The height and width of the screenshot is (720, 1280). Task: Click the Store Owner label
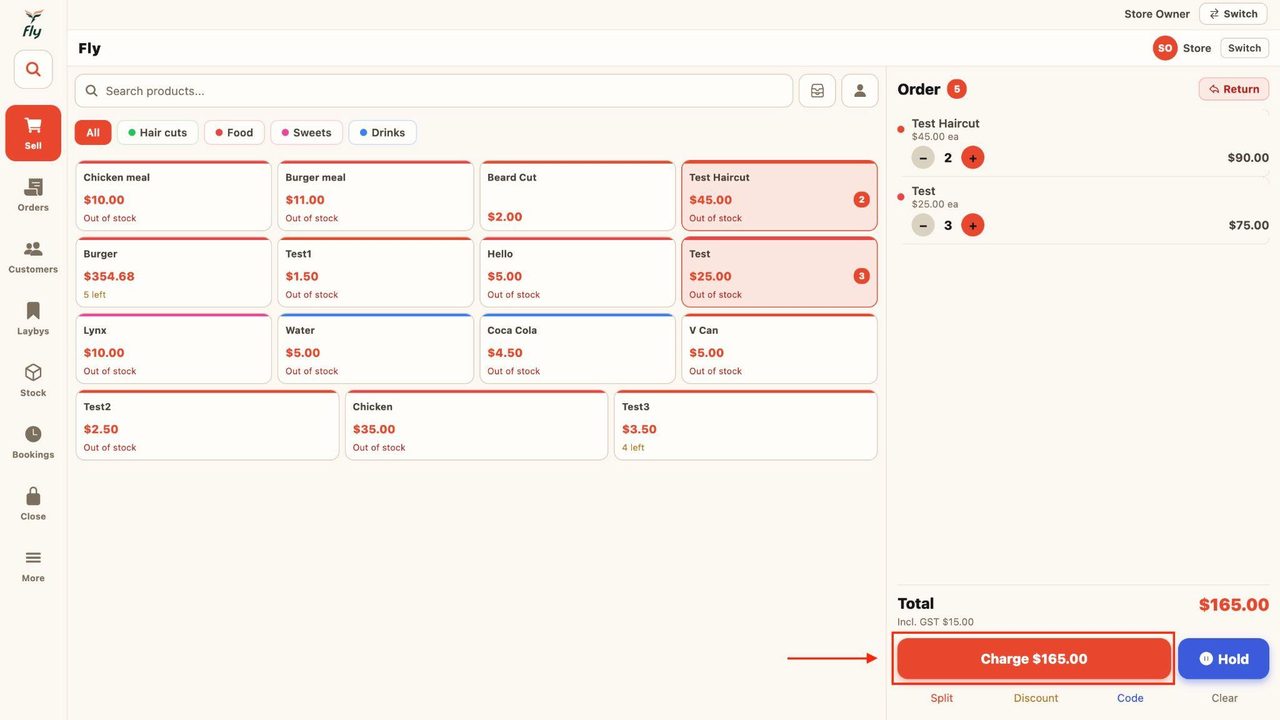1157,14
